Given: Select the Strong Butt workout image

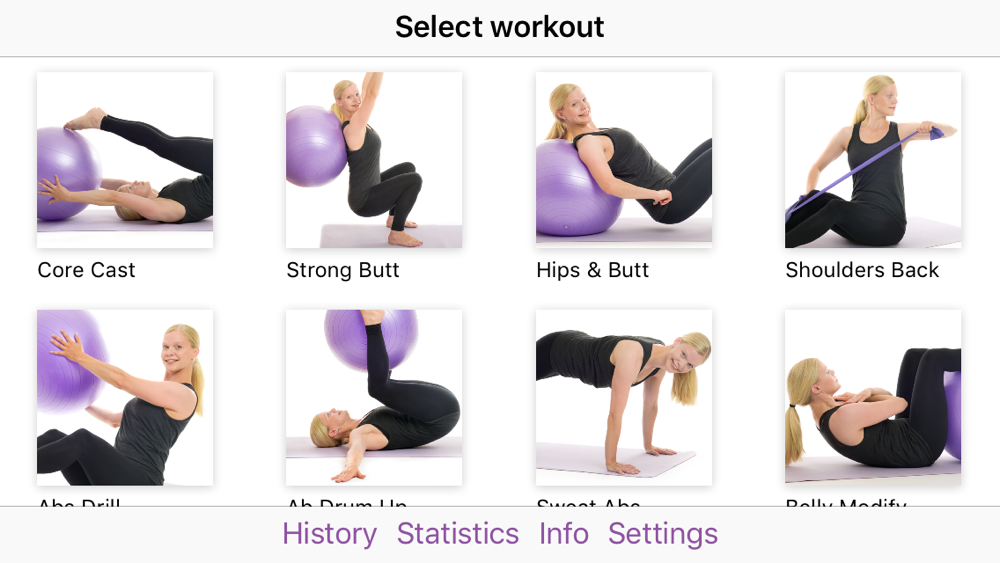Looking at the screenshot, I should point(374,160).
